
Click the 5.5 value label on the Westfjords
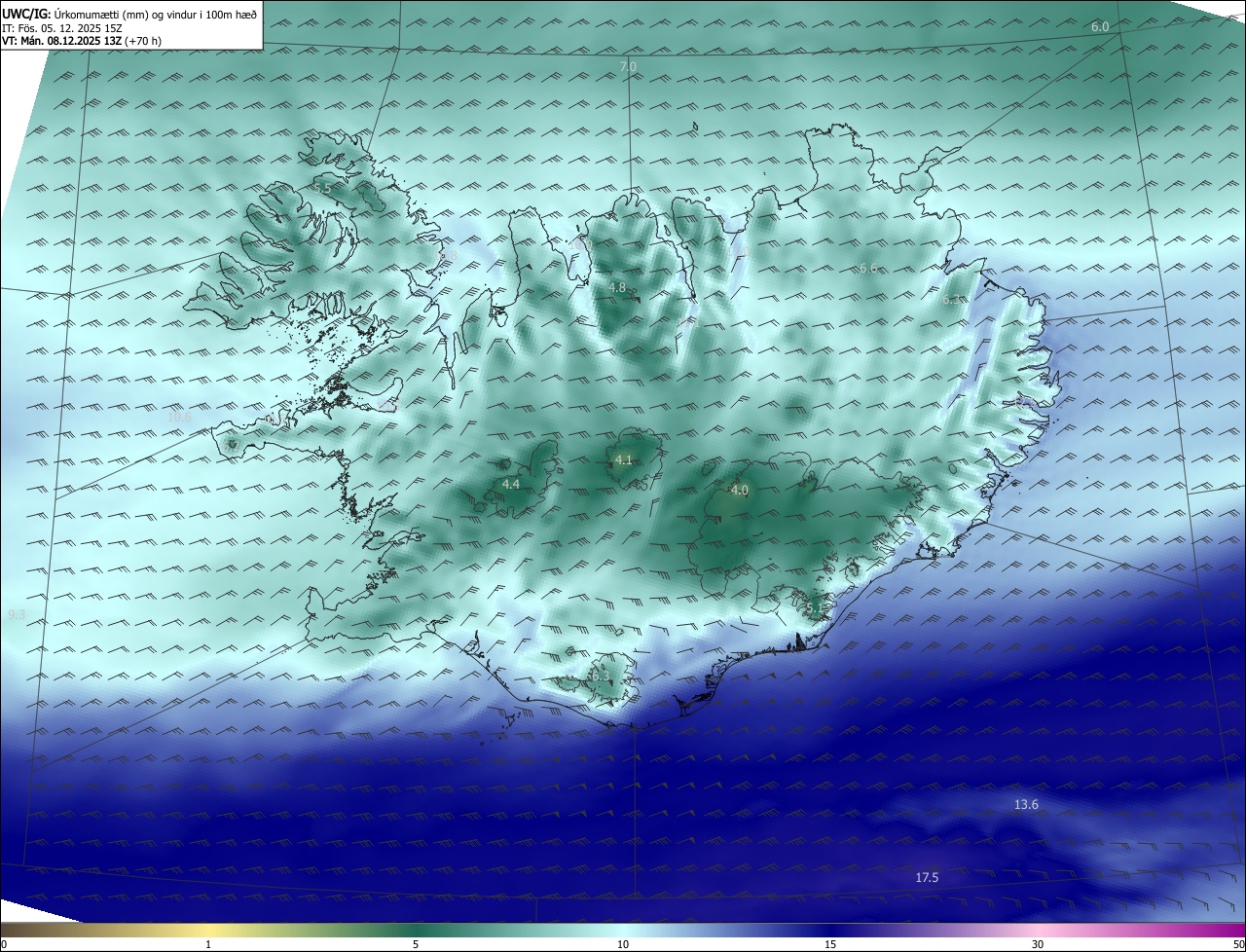[x=322, y=188]
